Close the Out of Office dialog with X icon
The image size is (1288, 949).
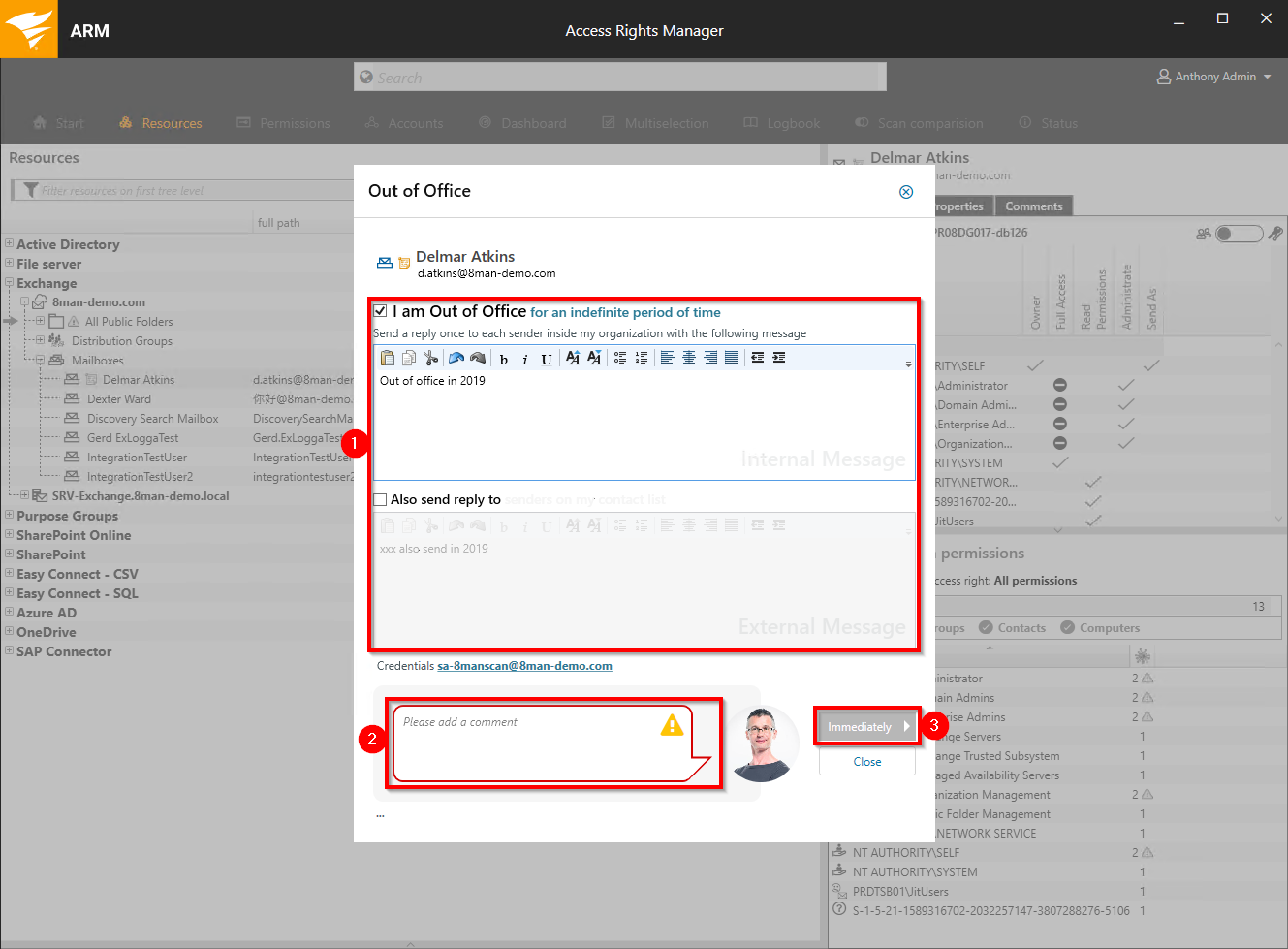[x=906, y=192]
